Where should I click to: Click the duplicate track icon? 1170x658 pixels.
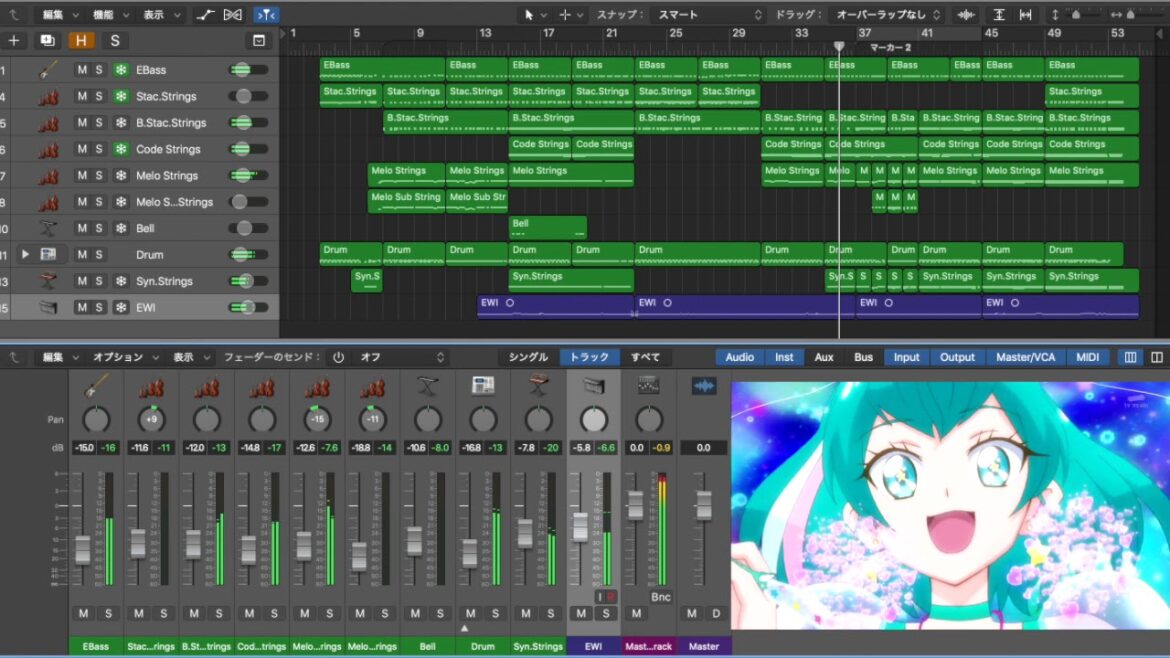(x=47, y=41)
